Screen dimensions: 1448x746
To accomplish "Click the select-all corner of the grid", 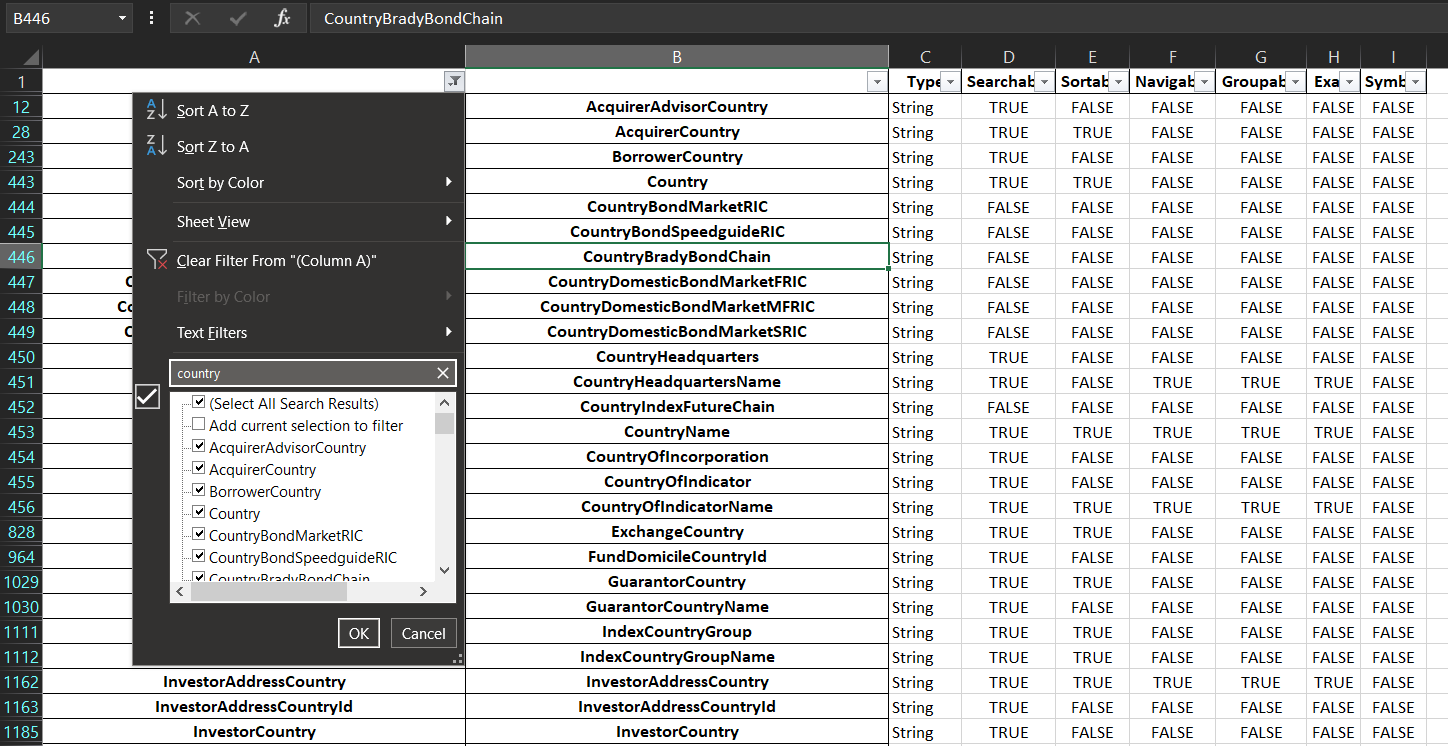I will (x=21, y=57).
